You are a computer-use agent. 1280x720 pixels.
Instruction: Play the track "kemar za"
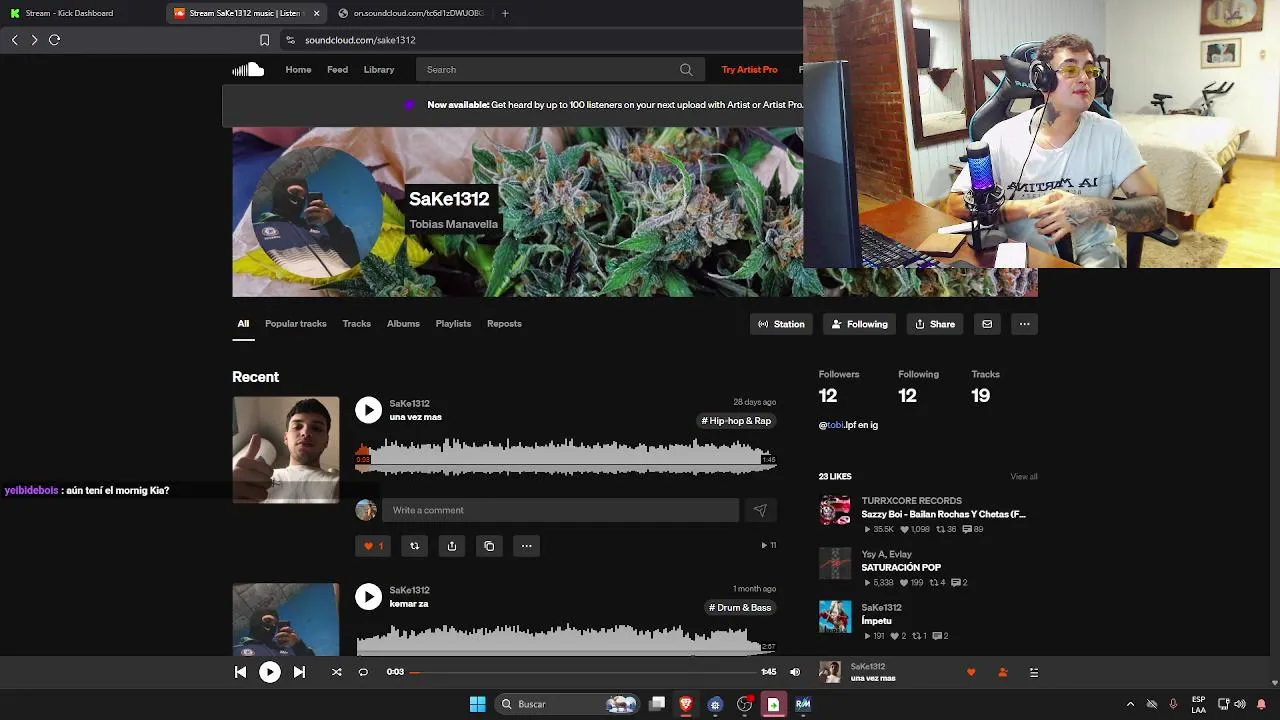tap(368, 597)
